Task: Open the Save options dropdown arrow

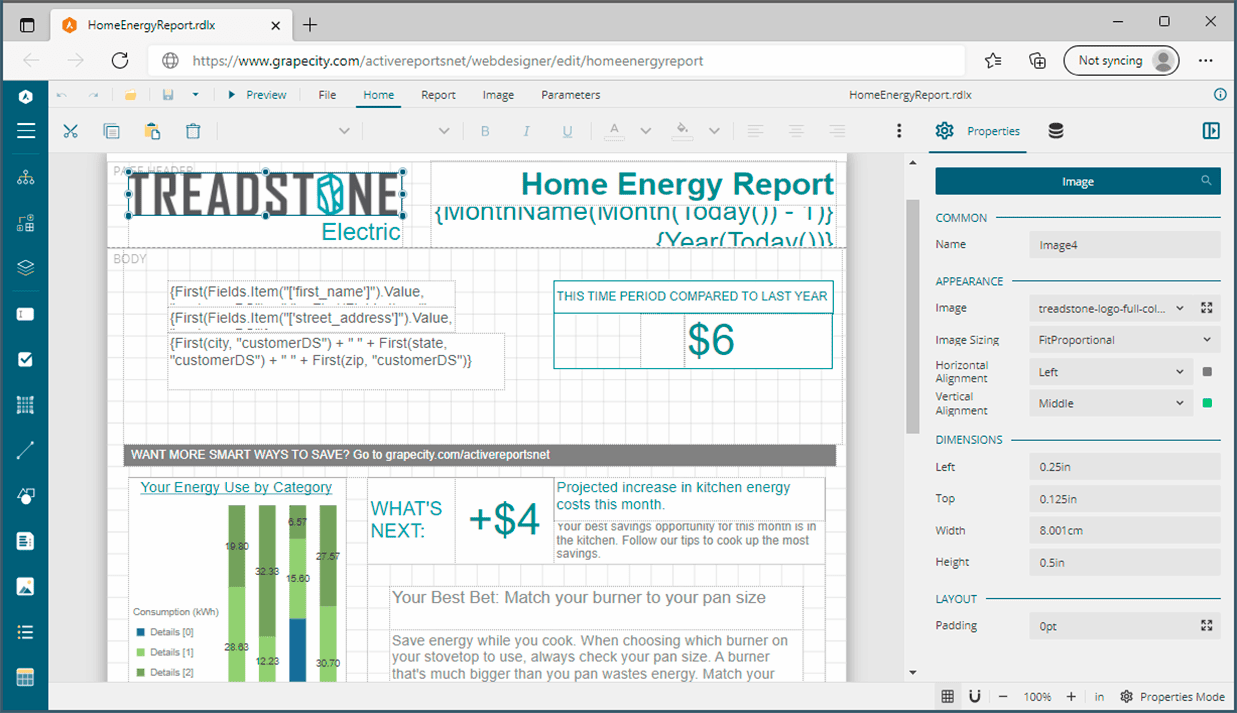Action: coord(195,95)
